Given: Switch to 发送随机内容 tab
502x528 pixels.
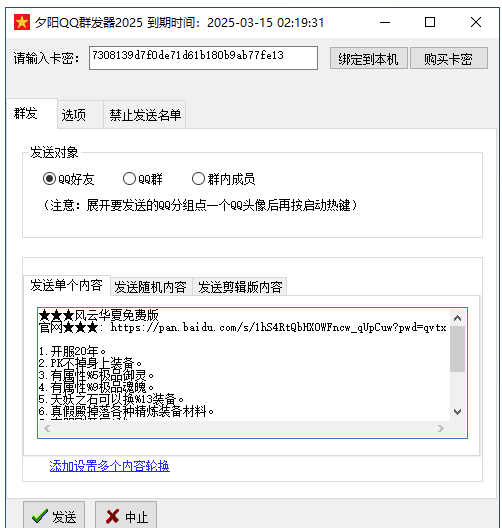Looking at the screenshot, I should (x=150, y=287).
